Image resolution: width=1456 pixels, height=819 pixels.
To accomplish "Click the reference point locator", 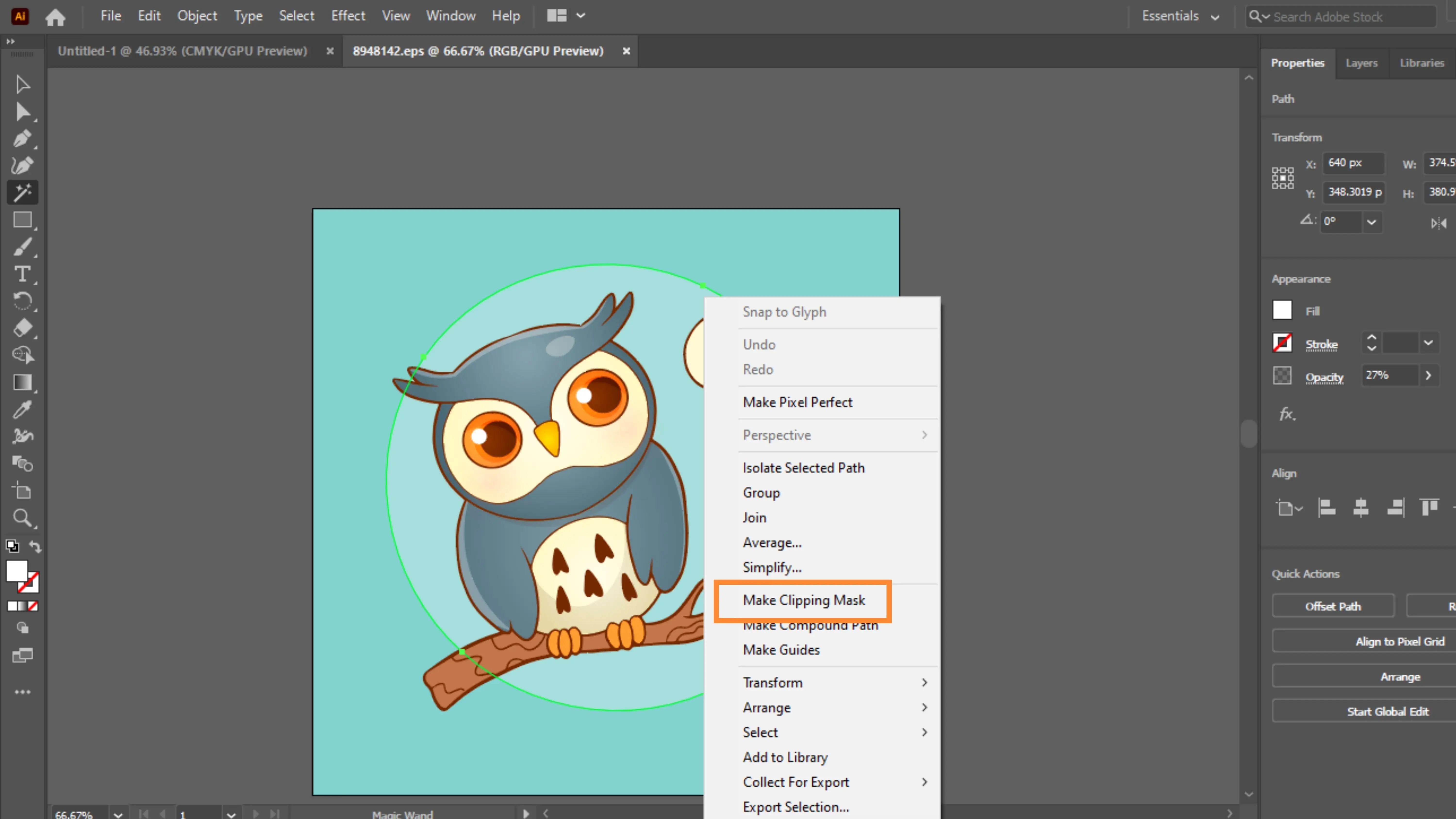I will (1282, 178).
